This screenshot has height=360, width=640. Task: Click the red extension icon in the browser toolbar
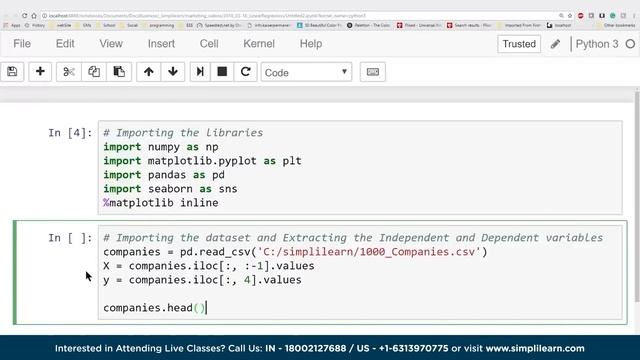[580, 16]
